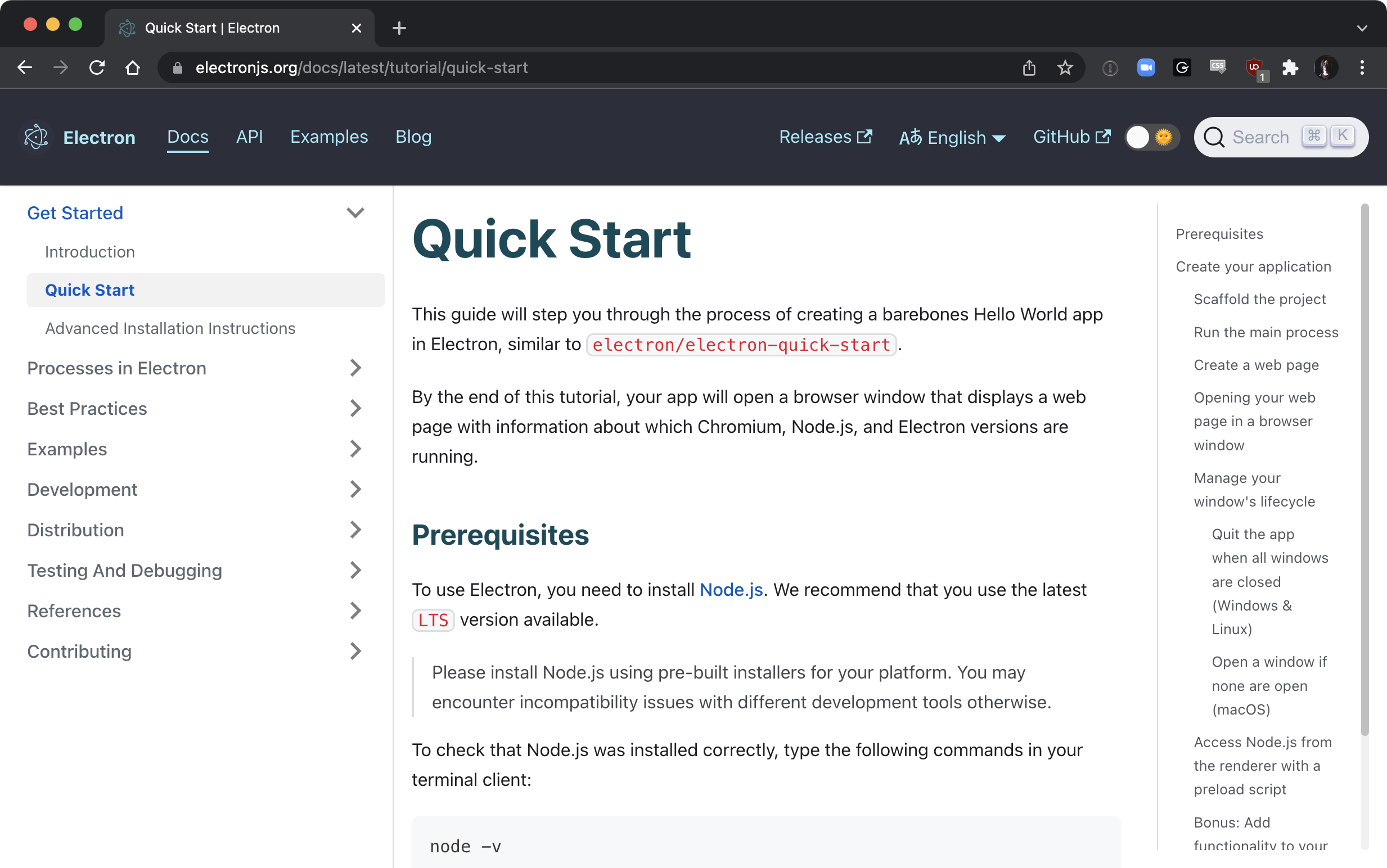Expand the Examples sidebar section
This screenshot has height=868, width=1387.
pyautogui.click(x=355, y=449)
